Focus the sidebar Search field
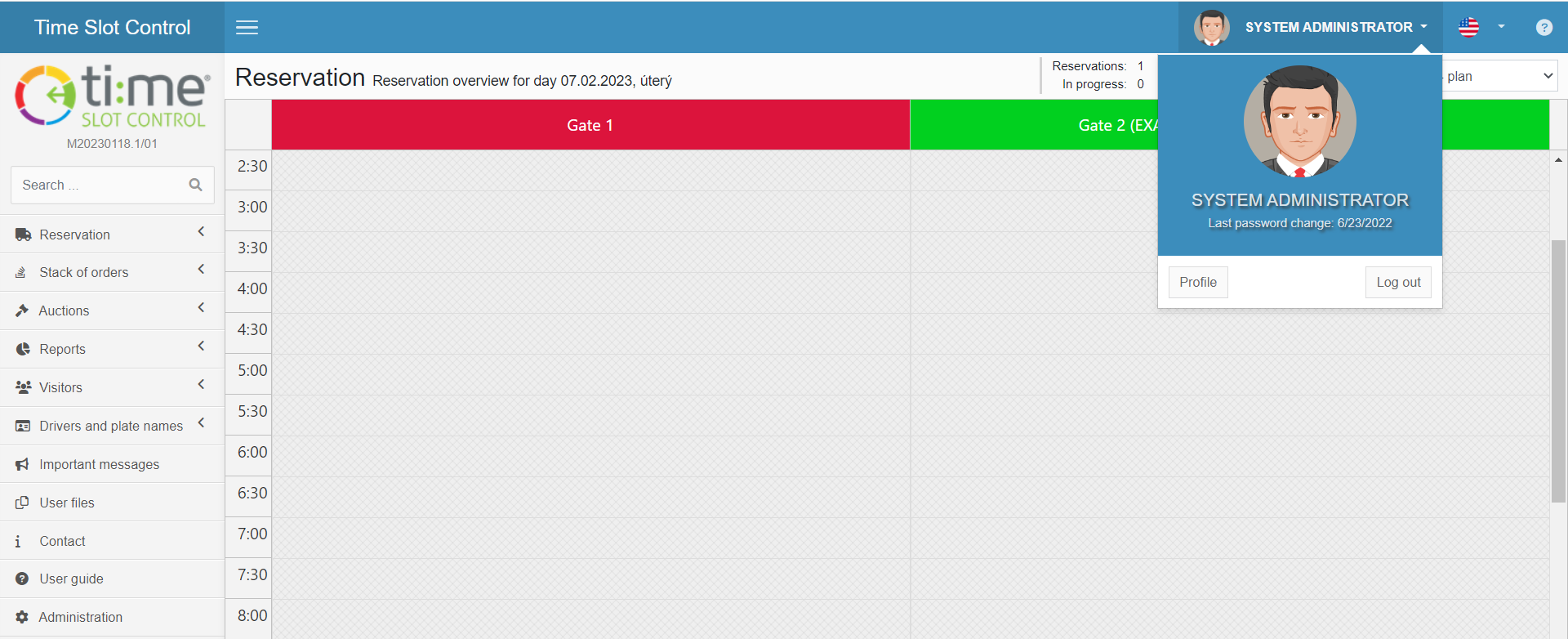Viewport: 1568px width, 639px height. point(112,185)
